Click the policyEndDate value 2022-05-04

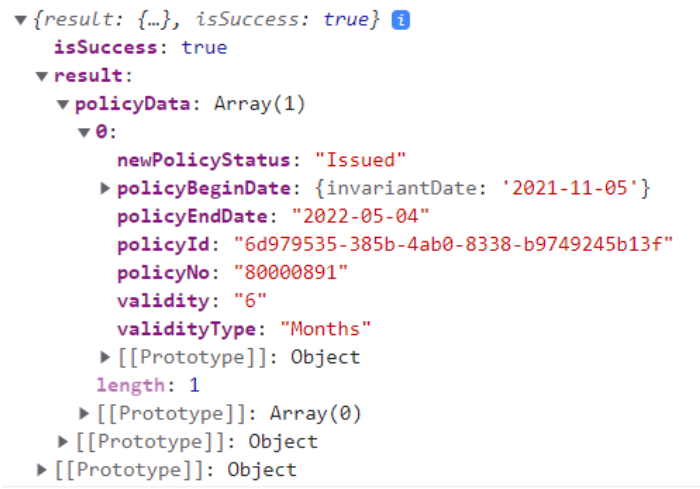click(x=361, y=216)
